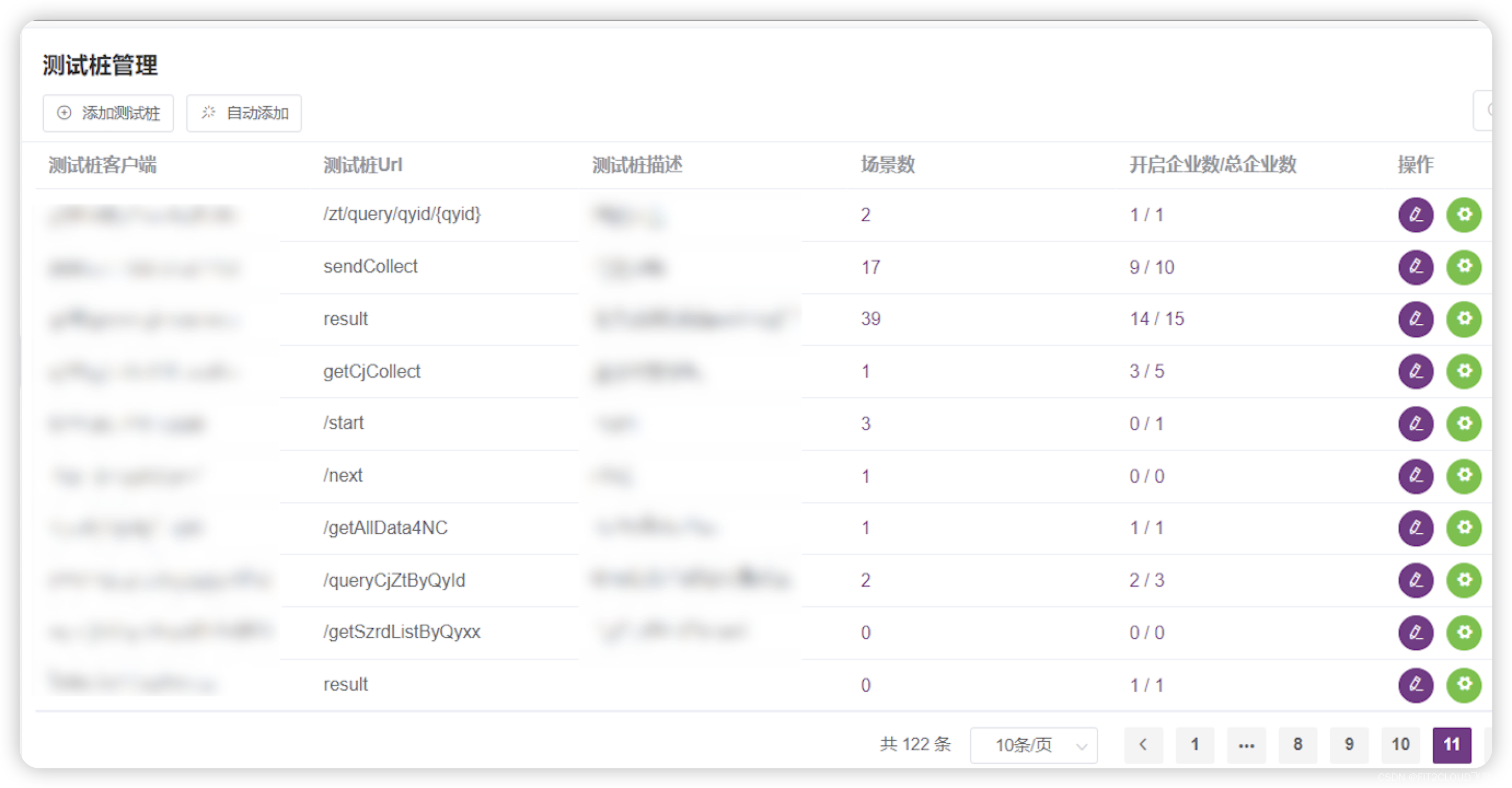This screenshot has height=788, width=1512.
Task: Open gear settings for /zt/query/qyid/{qyid} row
Action: 1464,215
